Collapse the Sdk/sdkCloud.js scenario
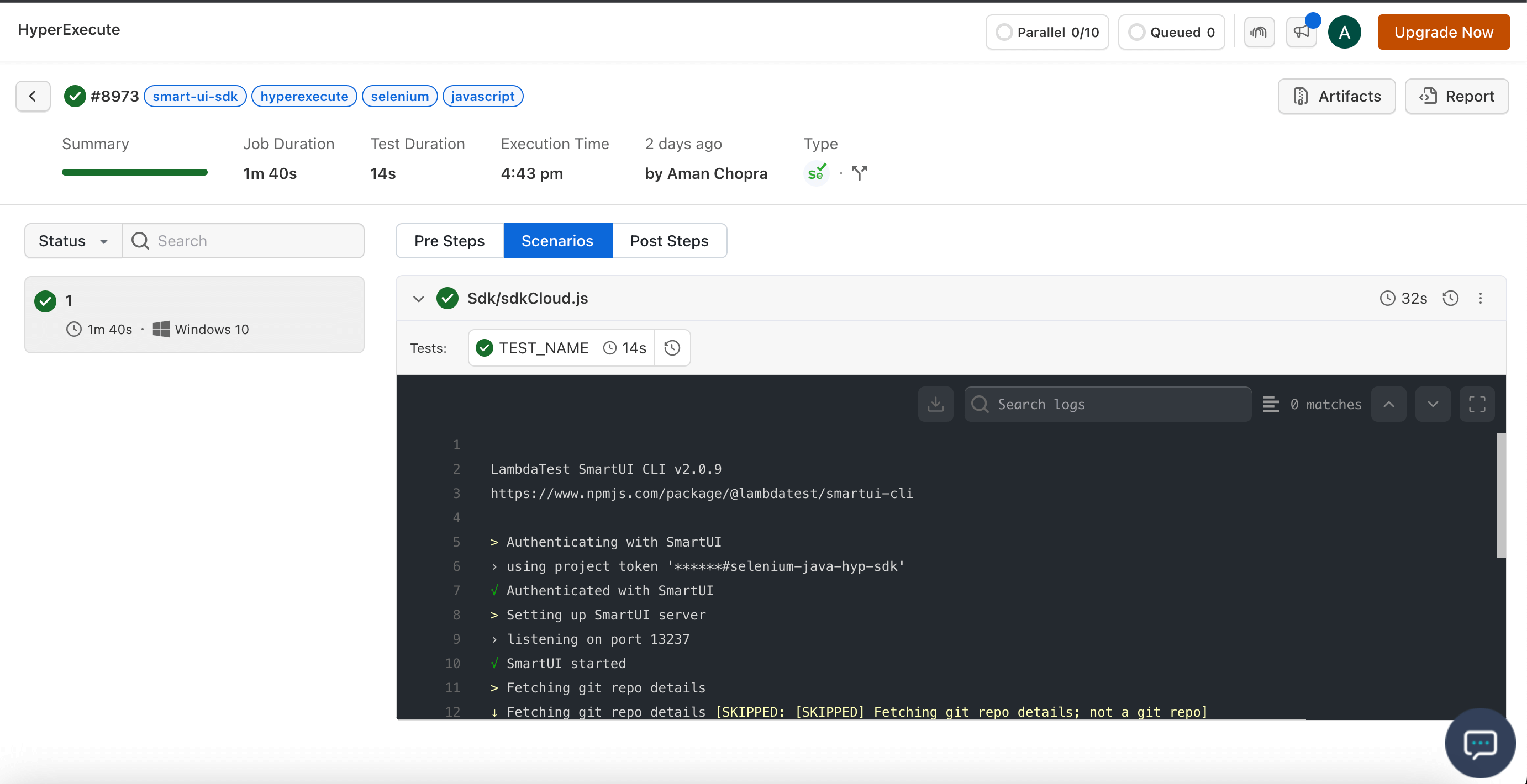This screenshot has width=1527, height=784. click(418, 298)
